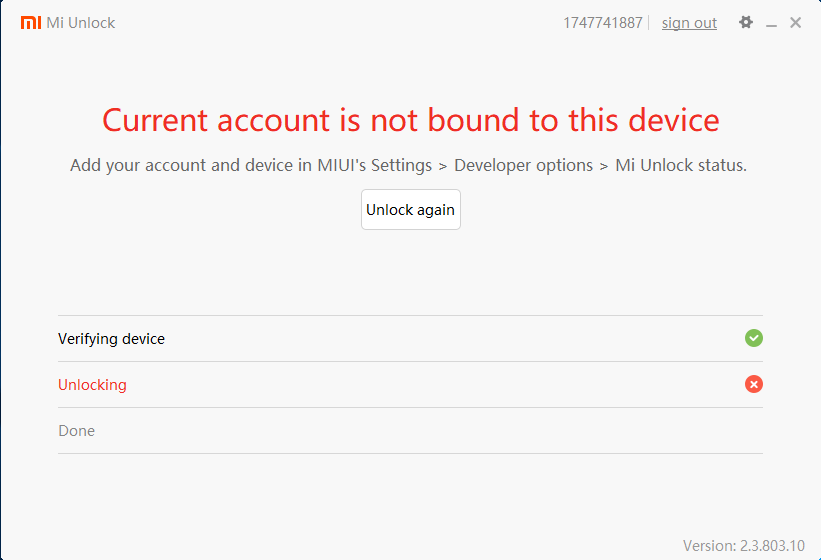Screen dimensions: 821x560
Task: Sign out of the current account
Action: tap(689, 23)
